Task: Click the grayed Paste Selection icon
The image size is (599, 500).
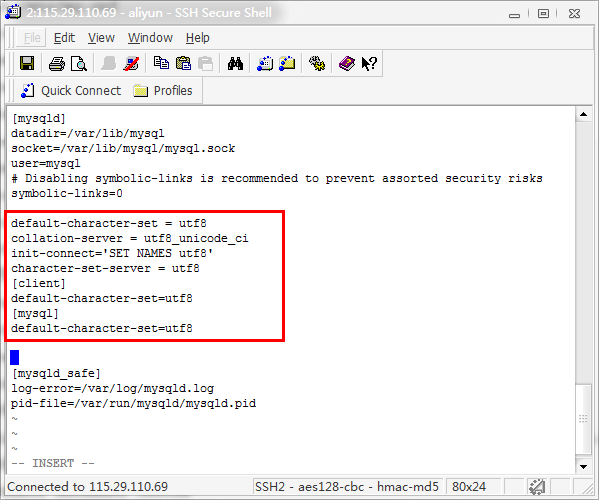Action: tap(206, 63)
